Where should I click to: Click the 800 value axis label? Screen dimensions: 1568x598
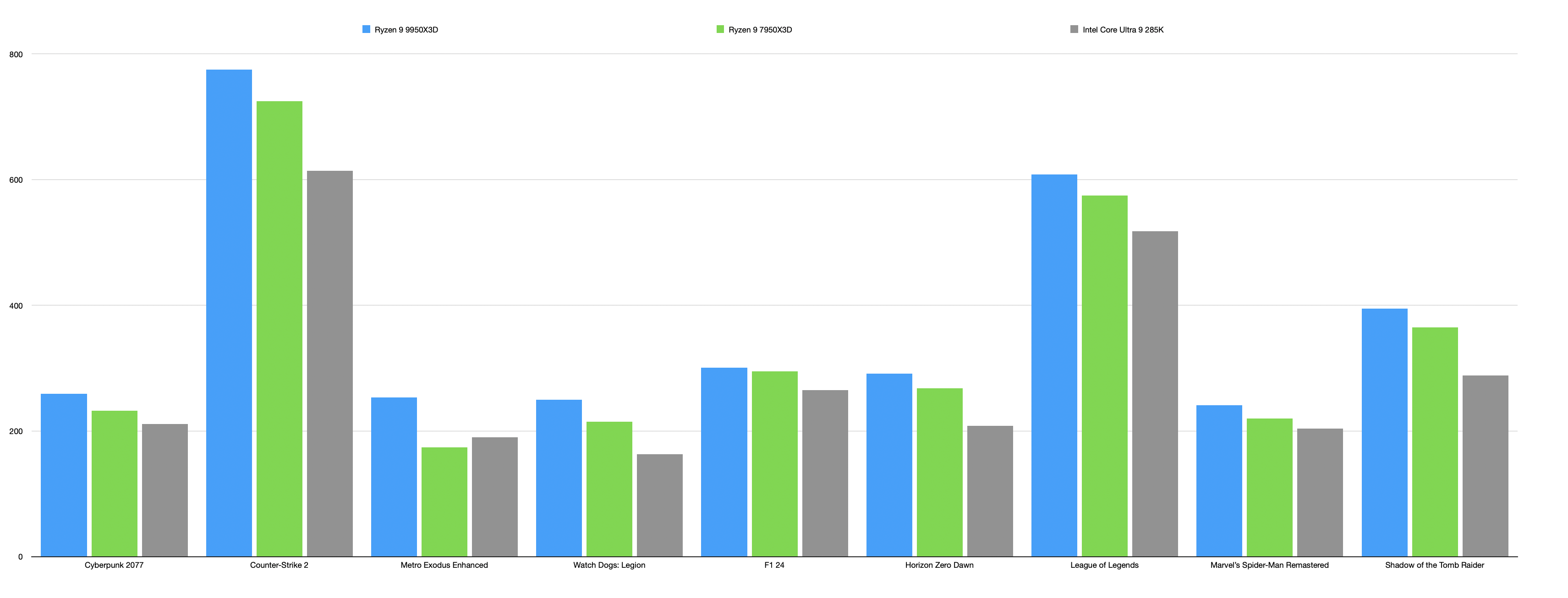pyautogui.click(x=16, y=55)
